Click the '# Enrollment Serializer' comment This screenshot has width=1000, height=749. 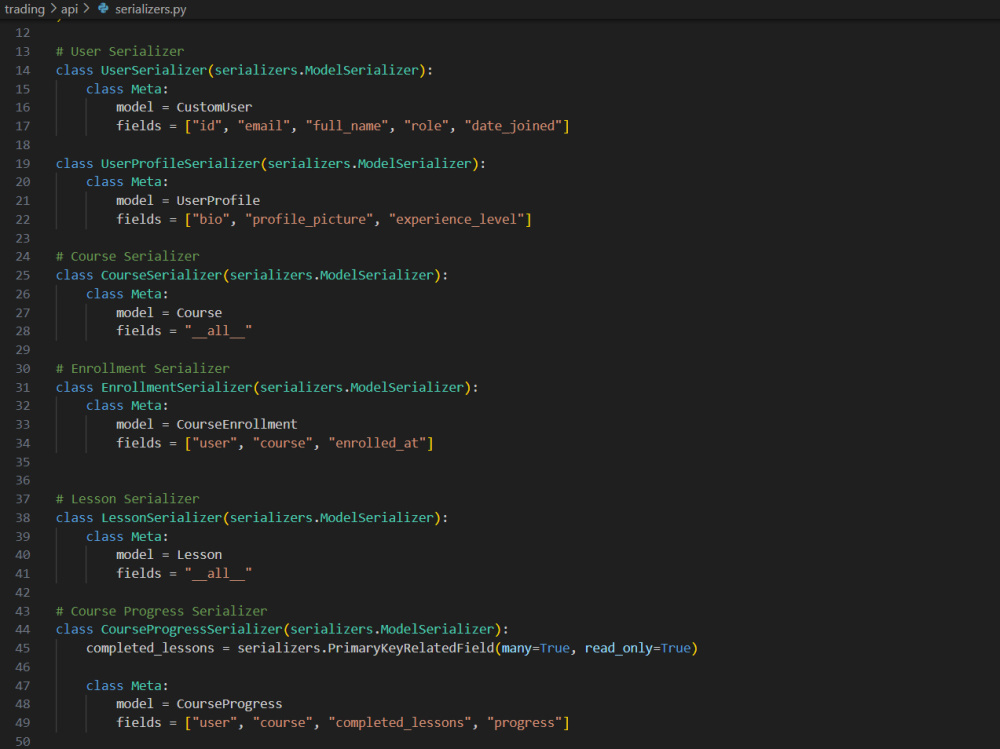[x=142, y=369]
